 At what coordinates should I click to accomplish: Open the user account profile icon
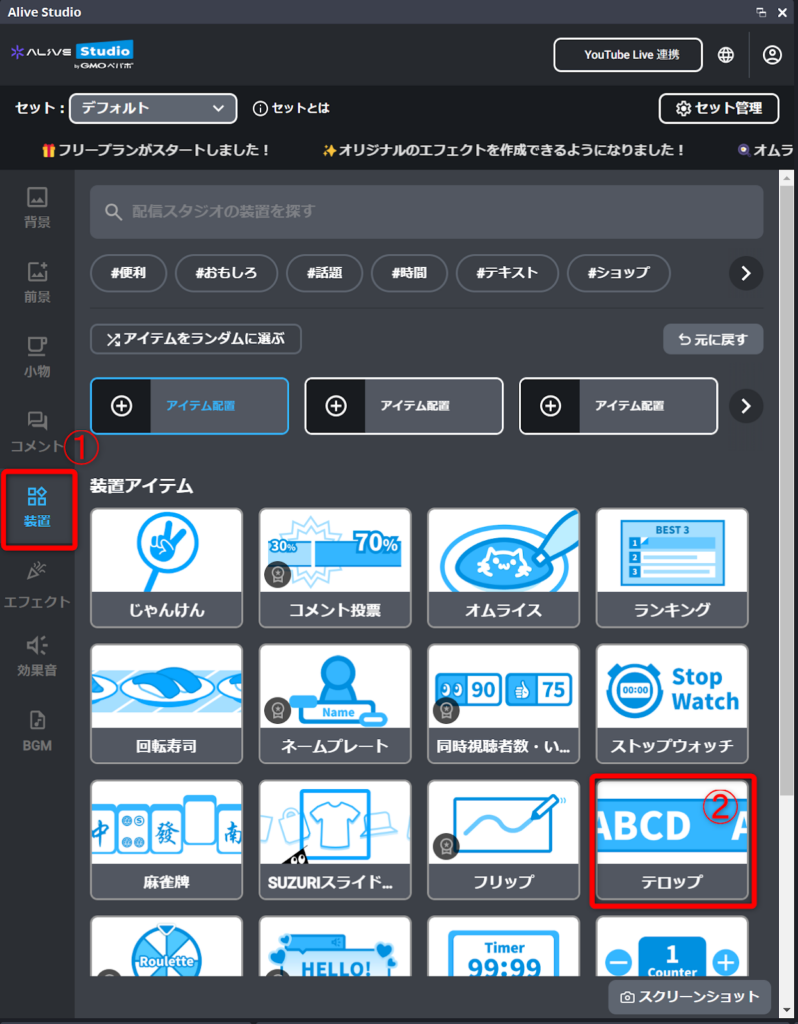[772, 55]
